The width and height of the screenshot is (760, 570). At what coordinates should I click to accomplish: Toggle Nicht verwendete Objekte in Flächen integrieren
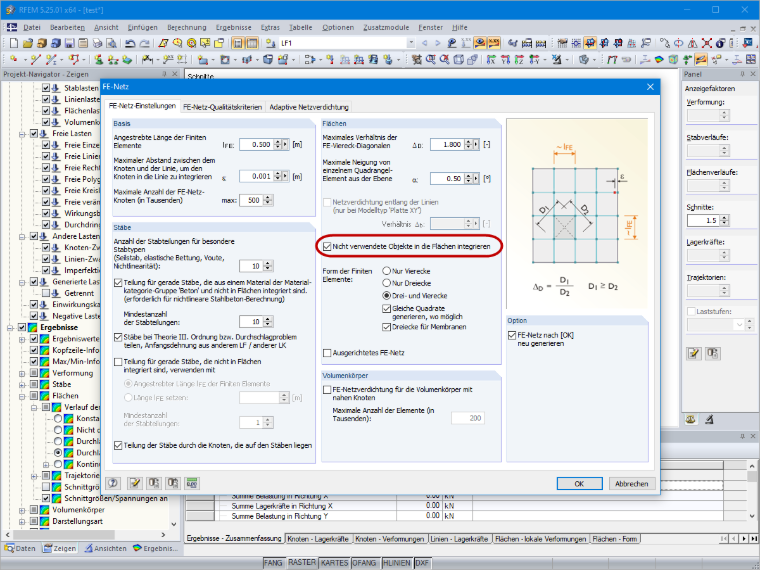(x=327, y=246)
